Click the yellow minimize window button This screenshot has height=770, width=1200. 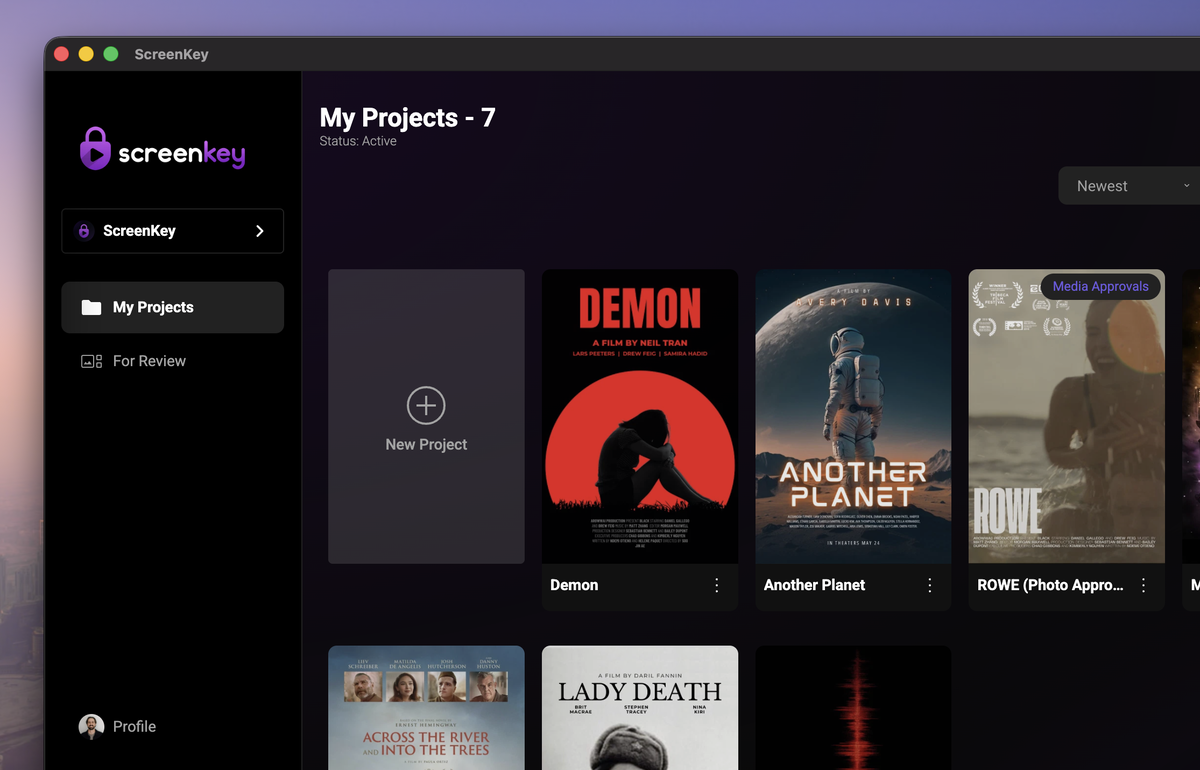pos(86,54)
